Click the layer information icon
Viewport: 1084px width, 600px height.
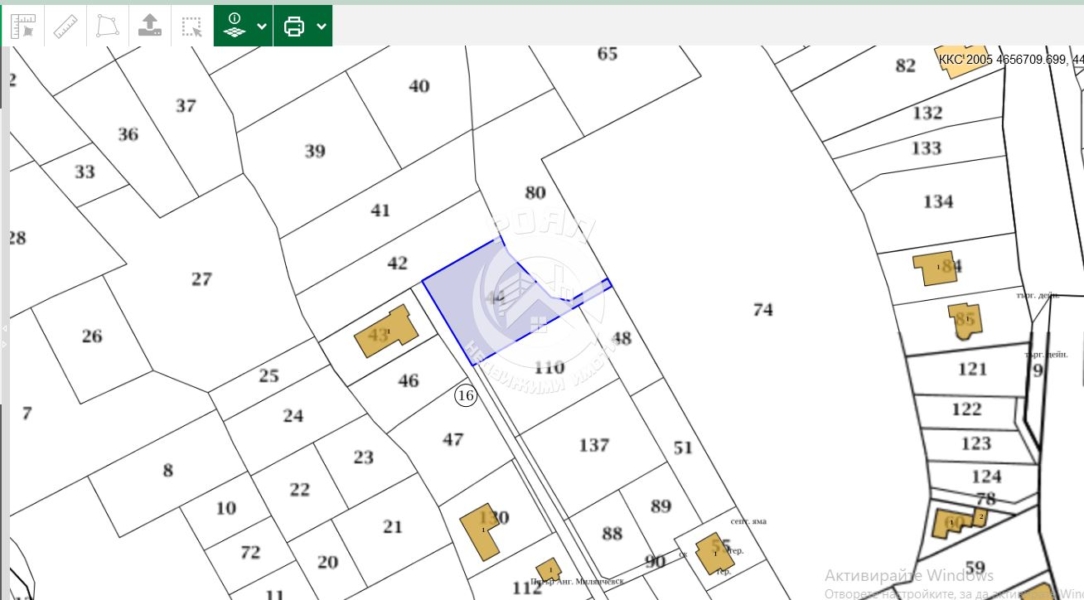click(236, 26)
